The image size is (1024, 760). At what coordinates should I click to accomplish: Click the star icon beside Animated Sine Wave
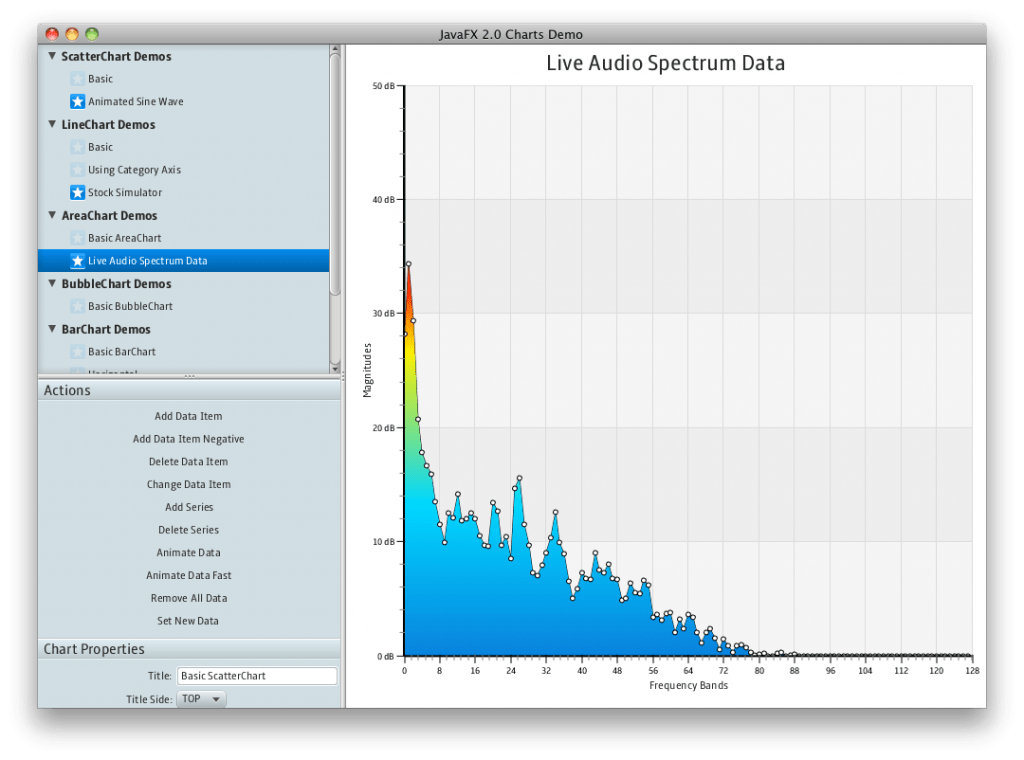[78, 101]
